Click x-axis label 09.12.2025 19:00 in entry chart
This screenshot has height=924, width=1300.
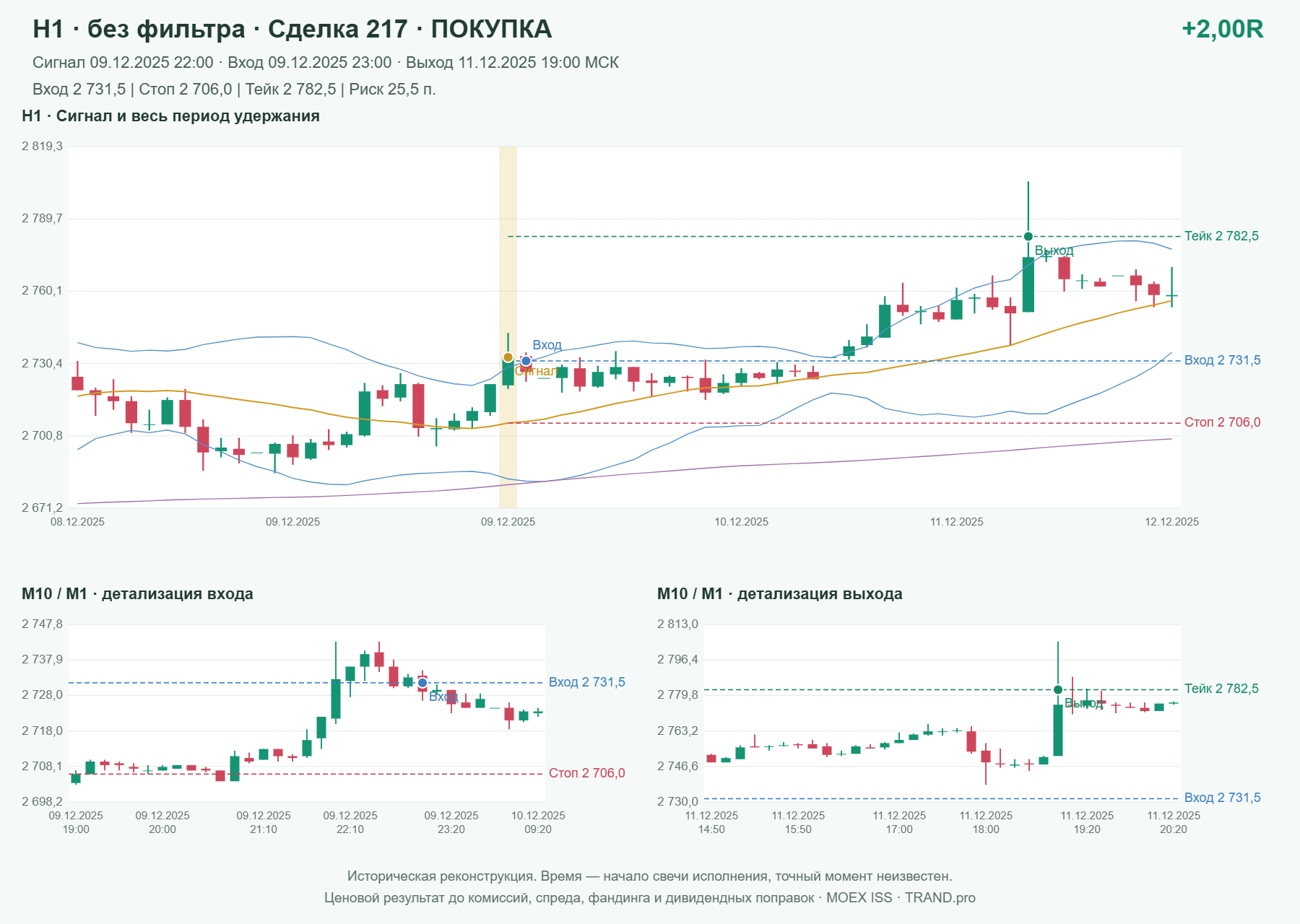click(76, 822)
